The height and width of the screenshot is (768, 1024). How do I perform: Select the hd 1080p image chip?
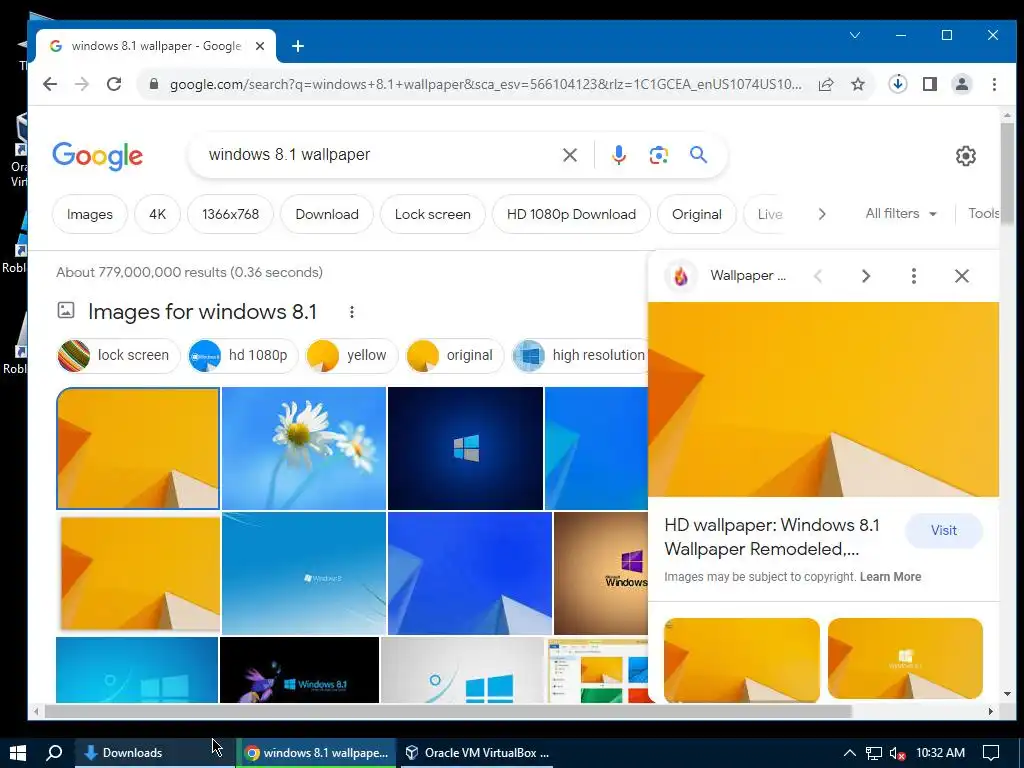pos(242,355)
